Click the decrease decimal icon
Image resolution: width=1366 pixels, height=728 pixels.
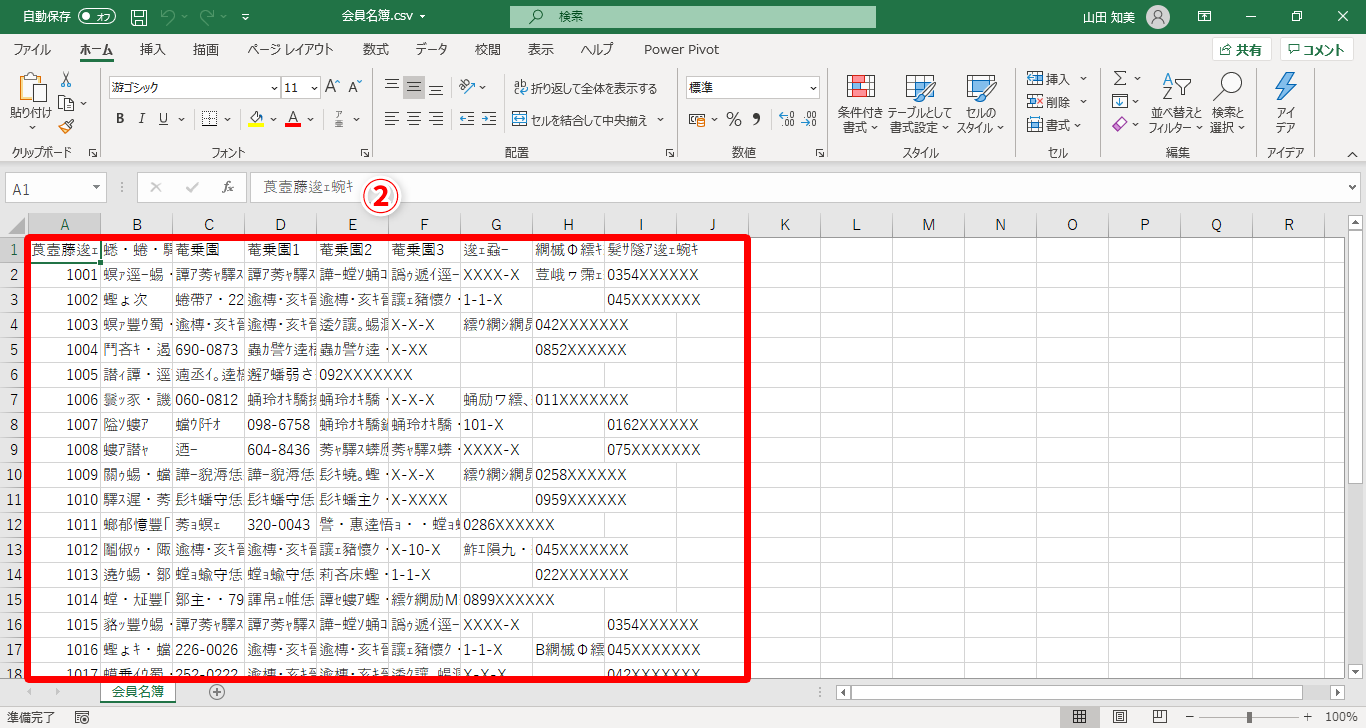coord(809,120)
